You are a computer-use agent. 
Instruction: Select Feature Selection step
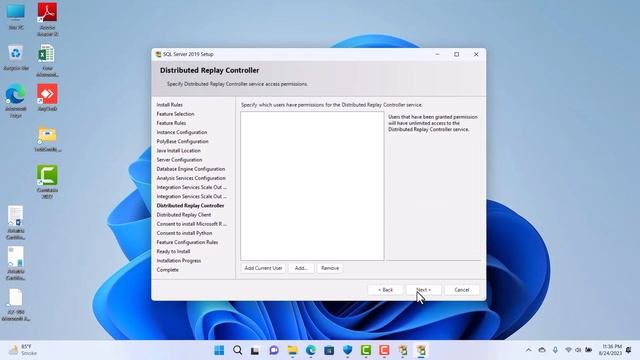tap(176, 114)
